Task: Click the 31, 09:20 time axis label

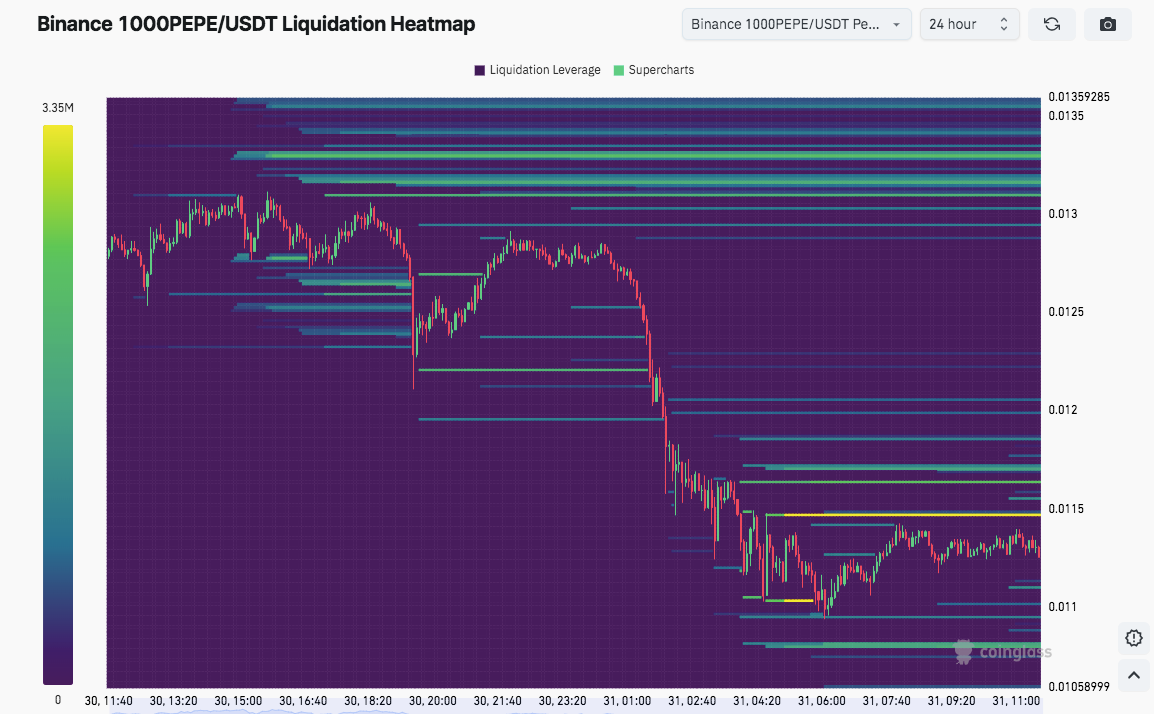Action: coord(951,701)
